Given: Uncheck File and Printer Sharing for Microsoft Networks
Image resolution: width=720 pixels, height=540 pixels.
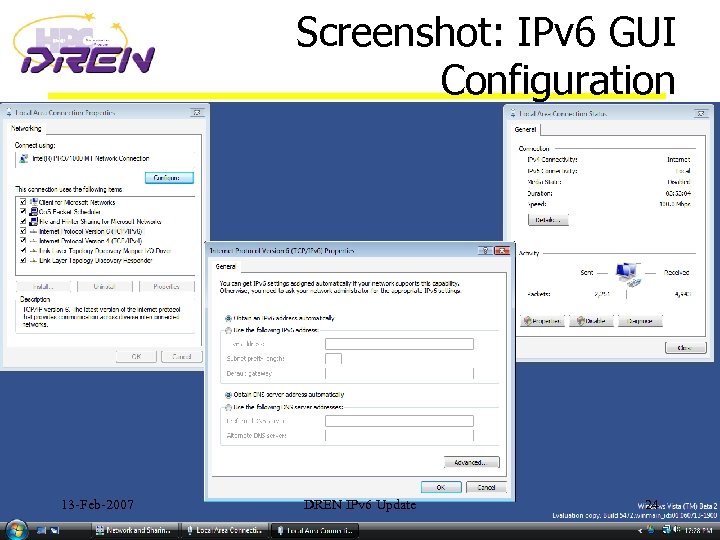Looking at the screenshot, I should pyautogui.click(x=23, y=221).
